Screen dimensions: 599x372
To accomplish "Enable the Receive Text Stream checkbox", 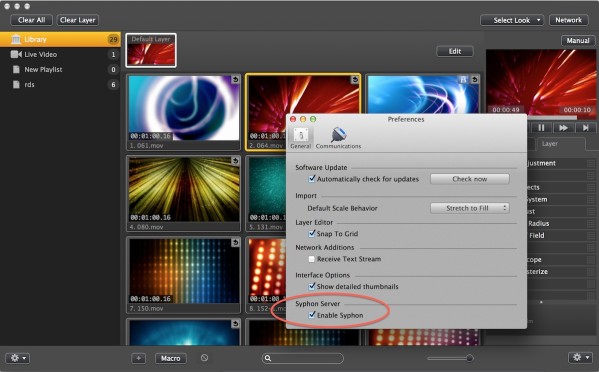I will 312,259.
